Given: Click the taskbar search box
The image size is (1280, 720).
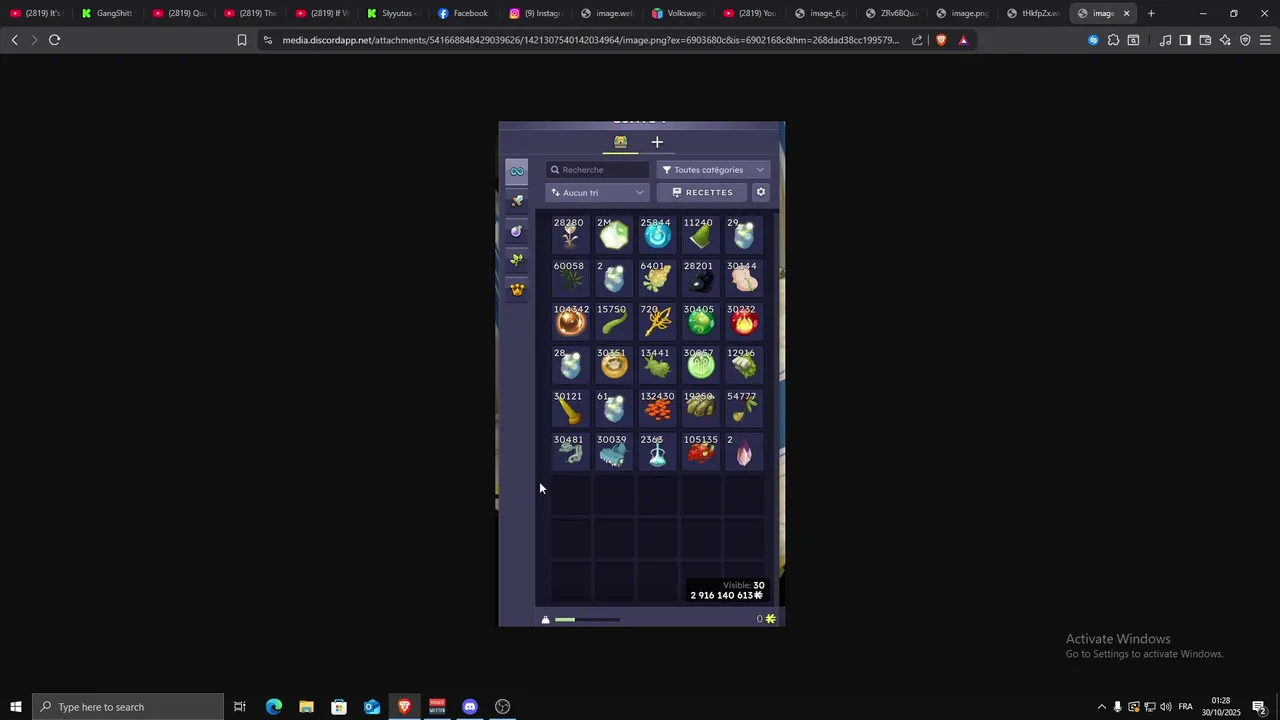Looking at the screenshot, I should tap(127, 707).
